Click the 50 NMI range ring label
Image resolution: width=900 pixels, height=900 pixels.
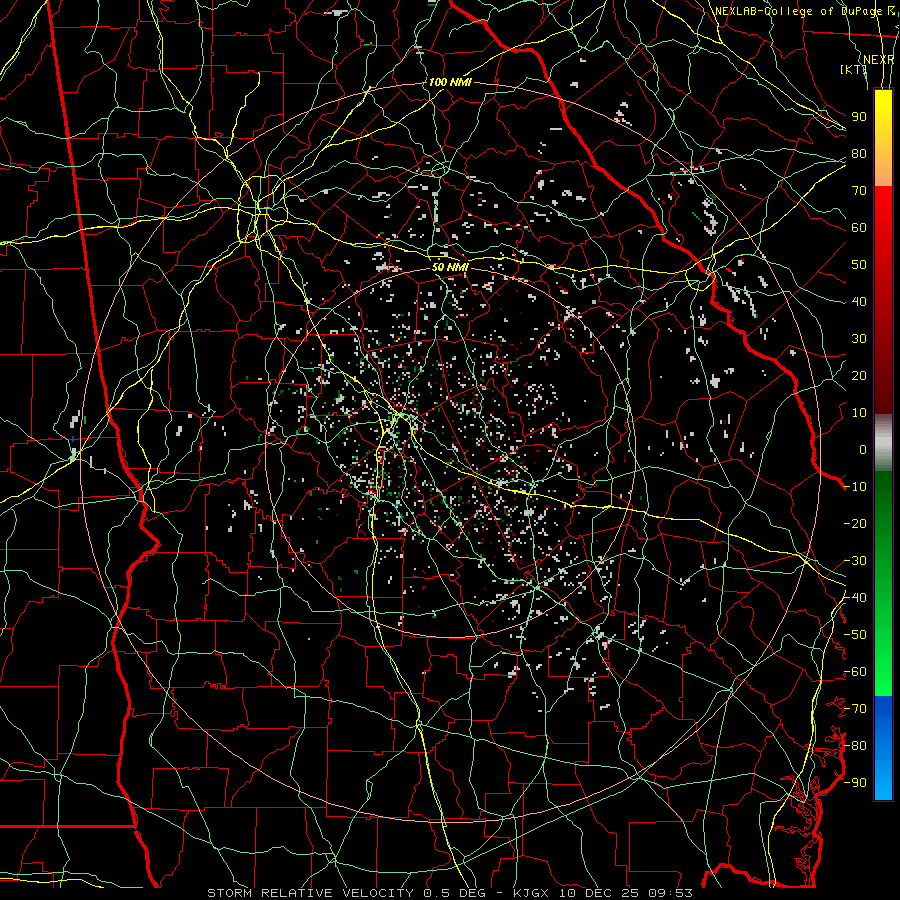pyautogui.click(x=450, y=267)
